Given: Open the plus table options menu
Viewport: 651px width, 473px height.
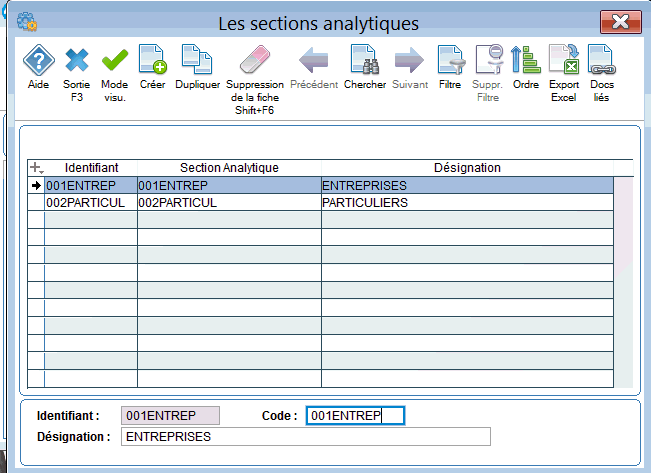Looking at the screenshot, I should 36,168.
